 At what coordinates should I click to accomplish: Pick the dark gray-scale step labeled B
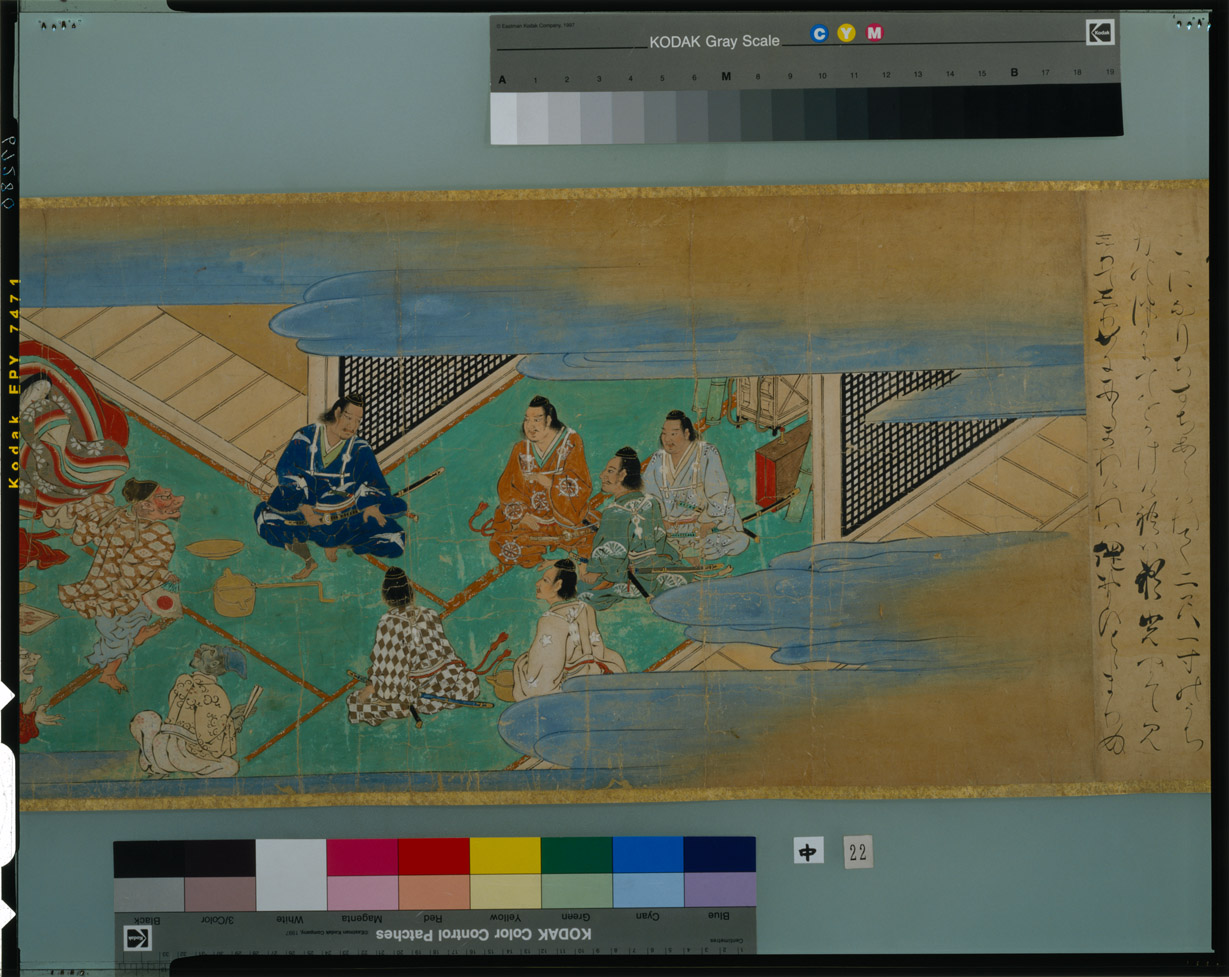1012,110
